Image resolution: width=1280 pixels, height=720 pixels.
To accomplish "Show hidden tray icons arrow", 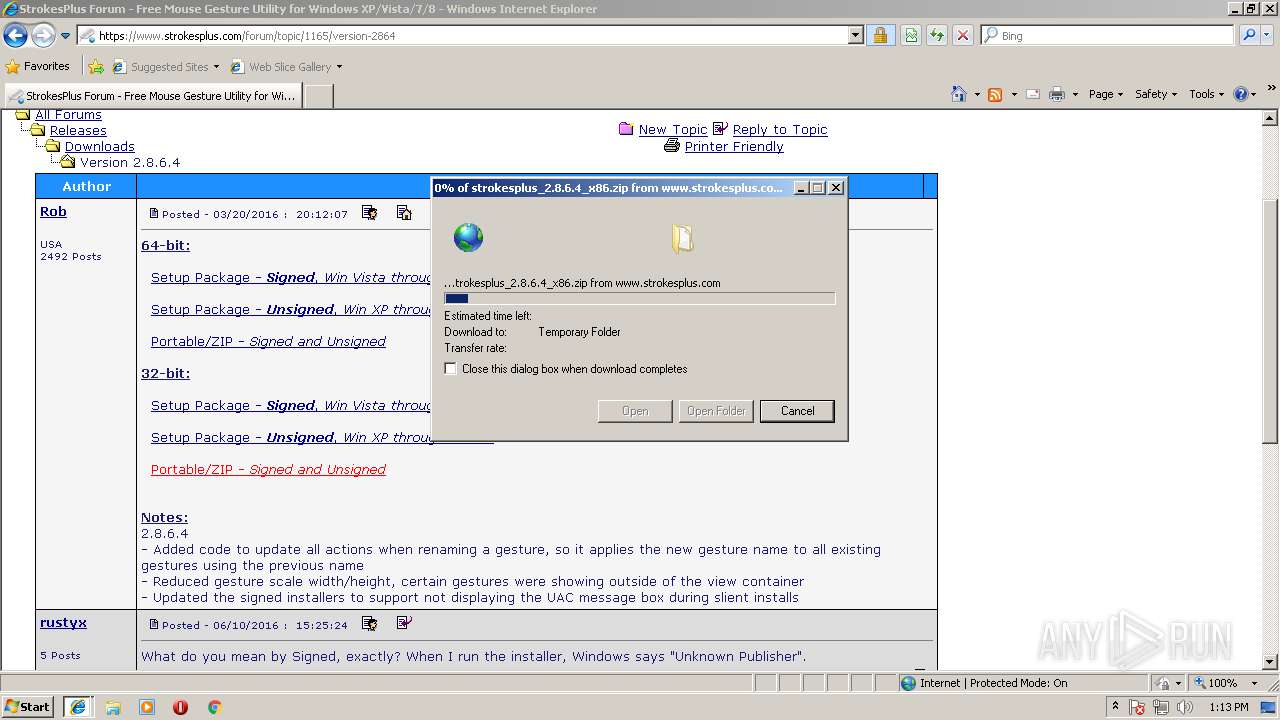I will [1115, 707].
